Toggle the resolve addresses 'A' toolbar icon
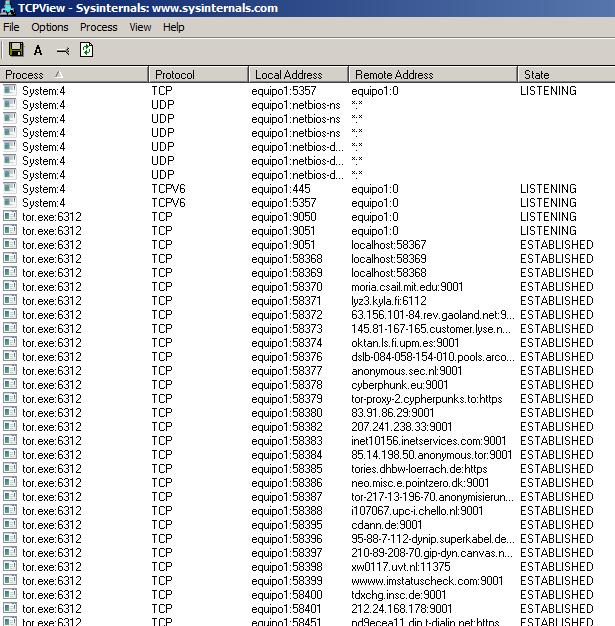Viewport: 615px width, 626px height. pyautogui.click(x=38, y=50)
